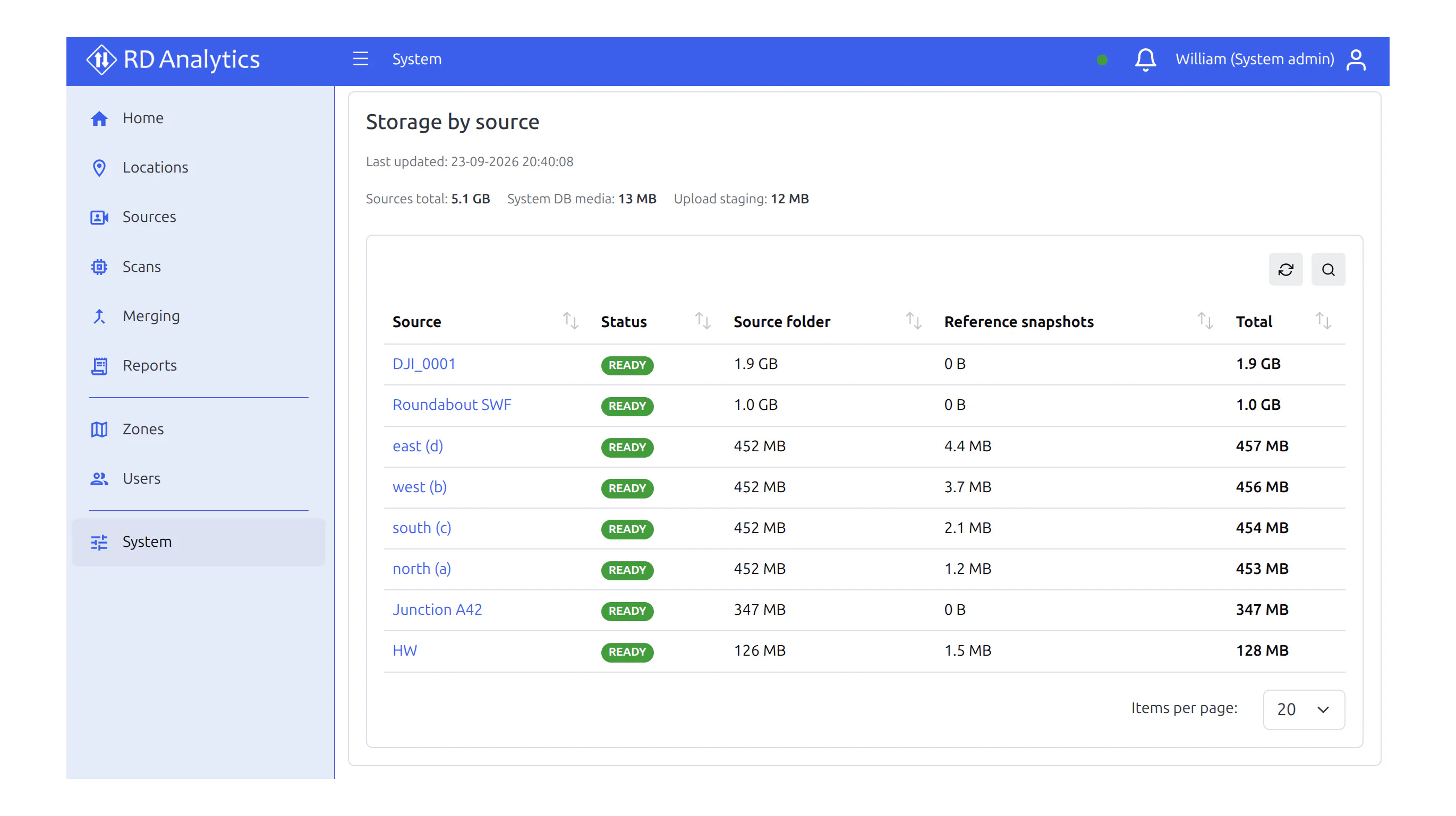Viewport: 1456px width, 816px height.
Task: Open table search with magnifier icon
Action: pyautogui.click(x=1327, y=270)
